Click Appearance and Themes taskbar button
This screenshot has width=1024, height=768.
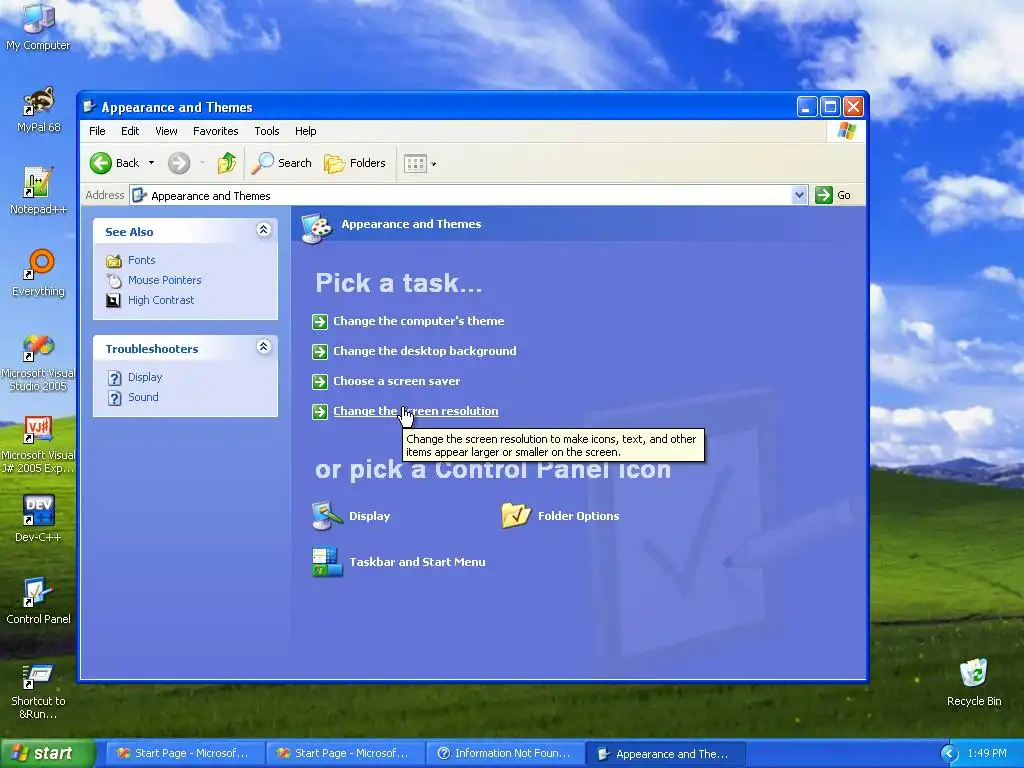pyautogui.click(x=665, y=754)
